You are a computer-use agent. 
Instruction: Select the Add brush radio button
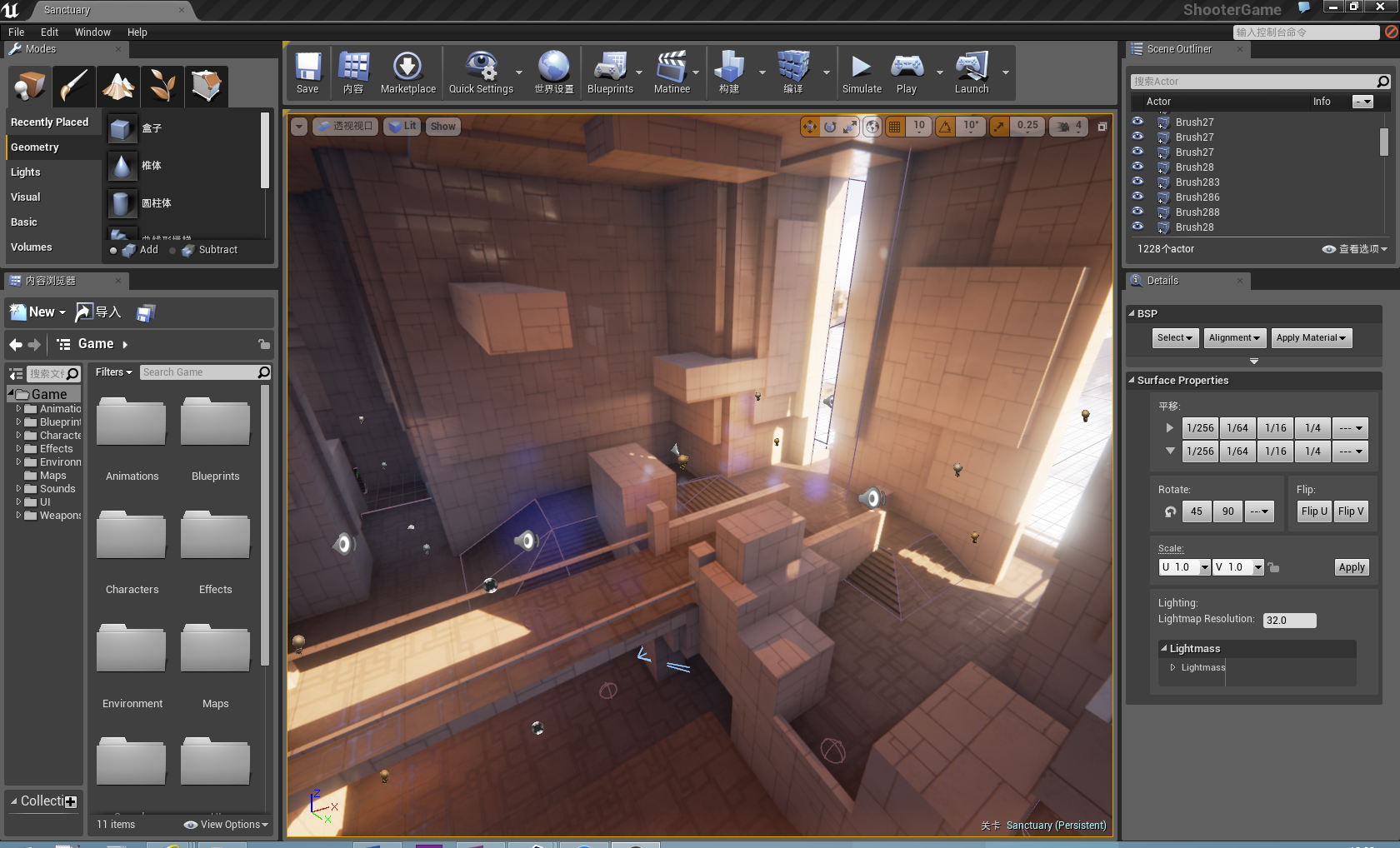(114, 250)
